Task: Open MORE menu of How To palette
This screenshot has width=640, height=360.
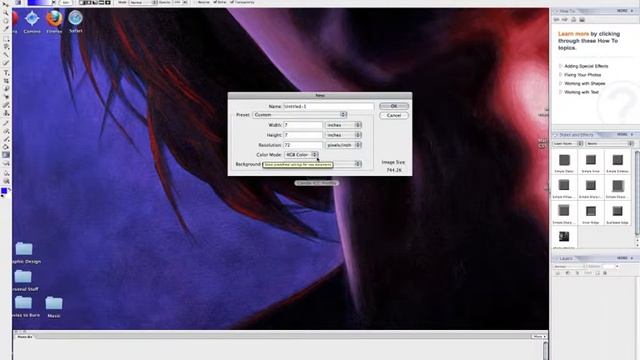Action: tap(624, 11)
